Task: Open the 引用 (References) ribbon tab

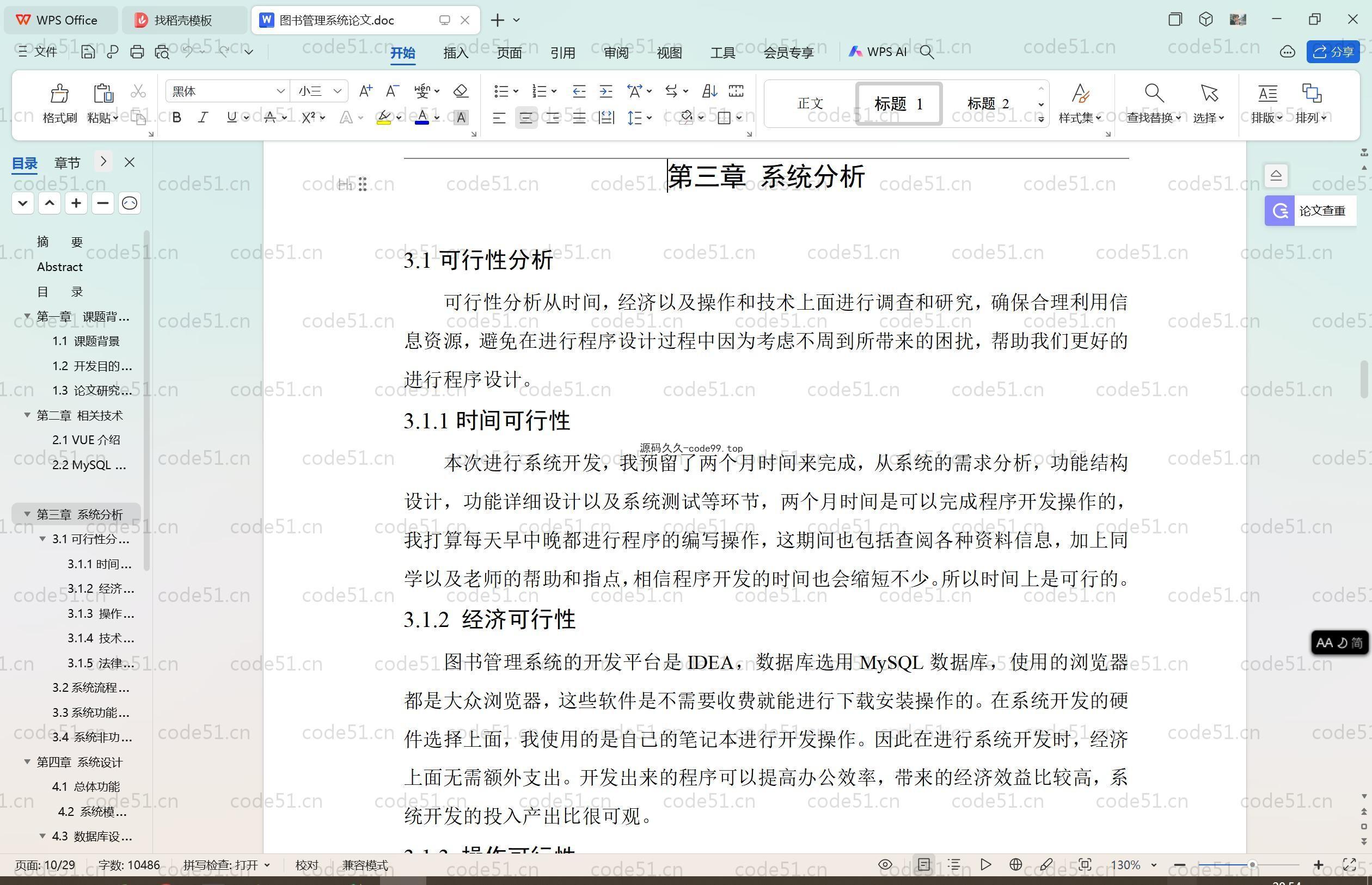Action: [563, 52]
